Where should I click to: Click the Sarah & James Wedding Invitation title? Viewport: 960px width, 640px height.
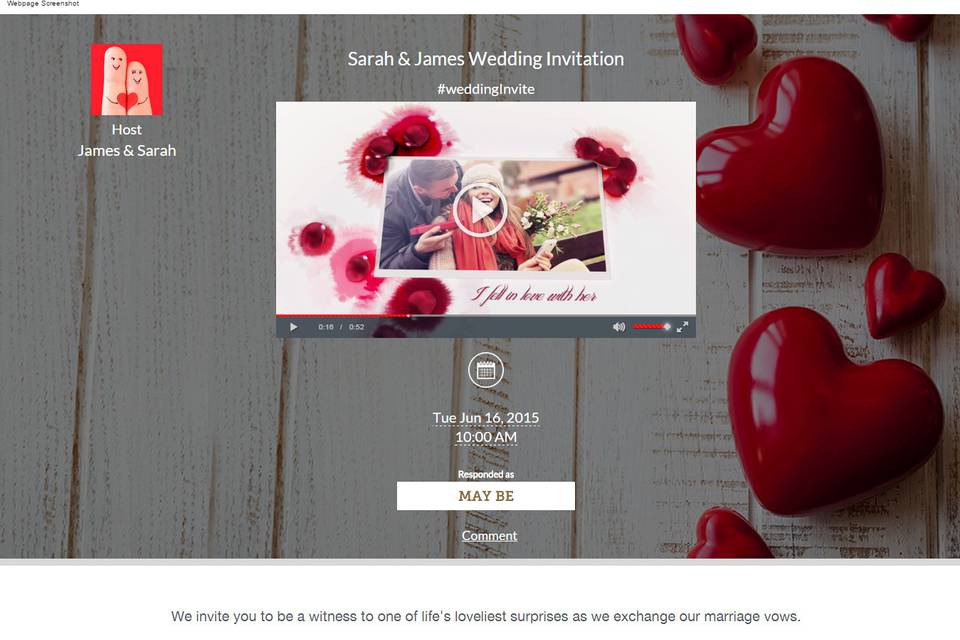click(x=486, y=59)
